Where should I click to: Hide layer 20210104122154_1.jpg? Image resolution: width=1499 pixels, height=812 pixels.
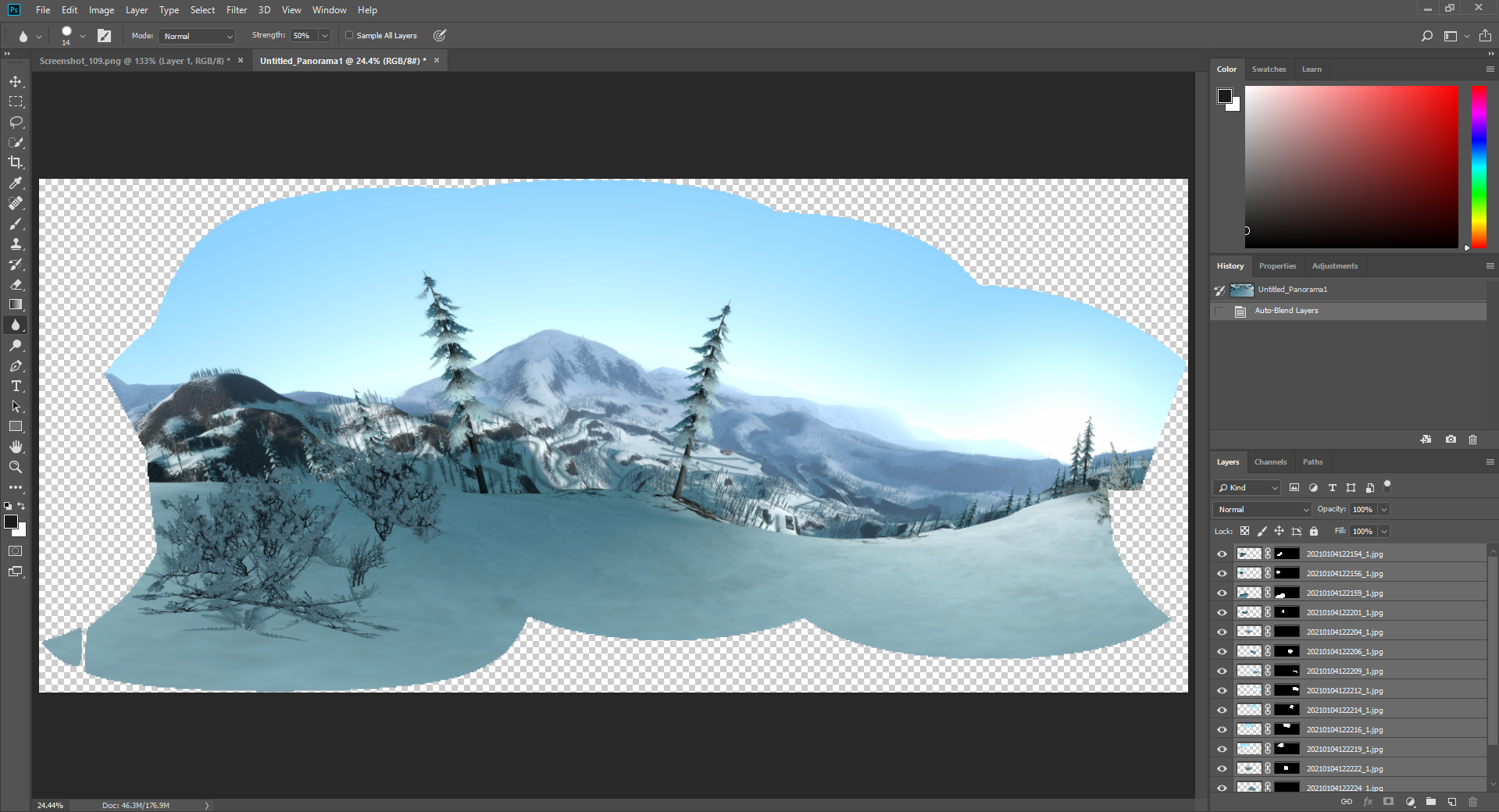tap(1222, 554)
